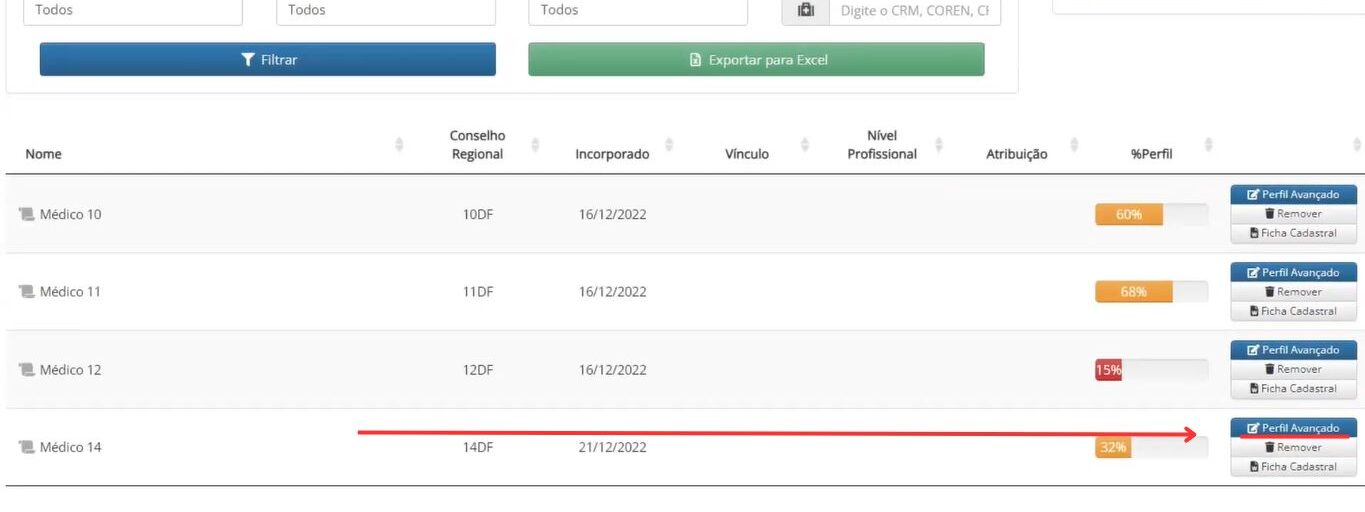Sort table by Nome column arrows
The width and height of the screenshot is (1365, 512).
[400, 145]
